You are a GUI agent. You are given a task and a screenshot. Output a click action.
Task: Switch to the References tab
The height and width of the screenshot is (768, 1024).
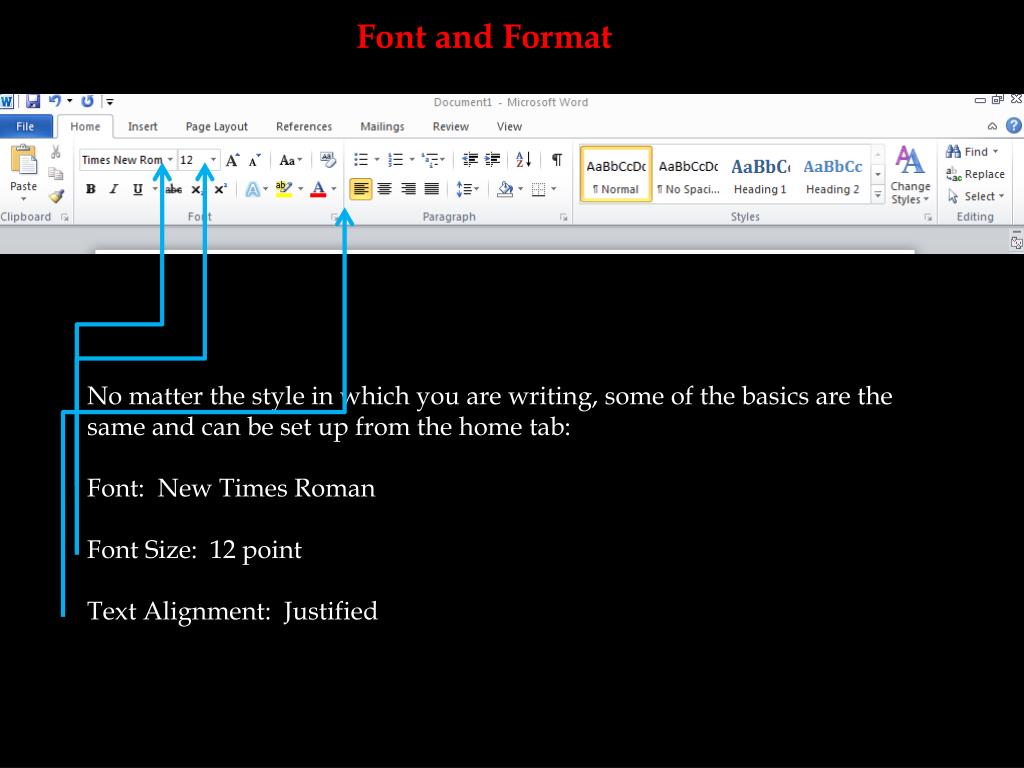[x=304, y=127]
